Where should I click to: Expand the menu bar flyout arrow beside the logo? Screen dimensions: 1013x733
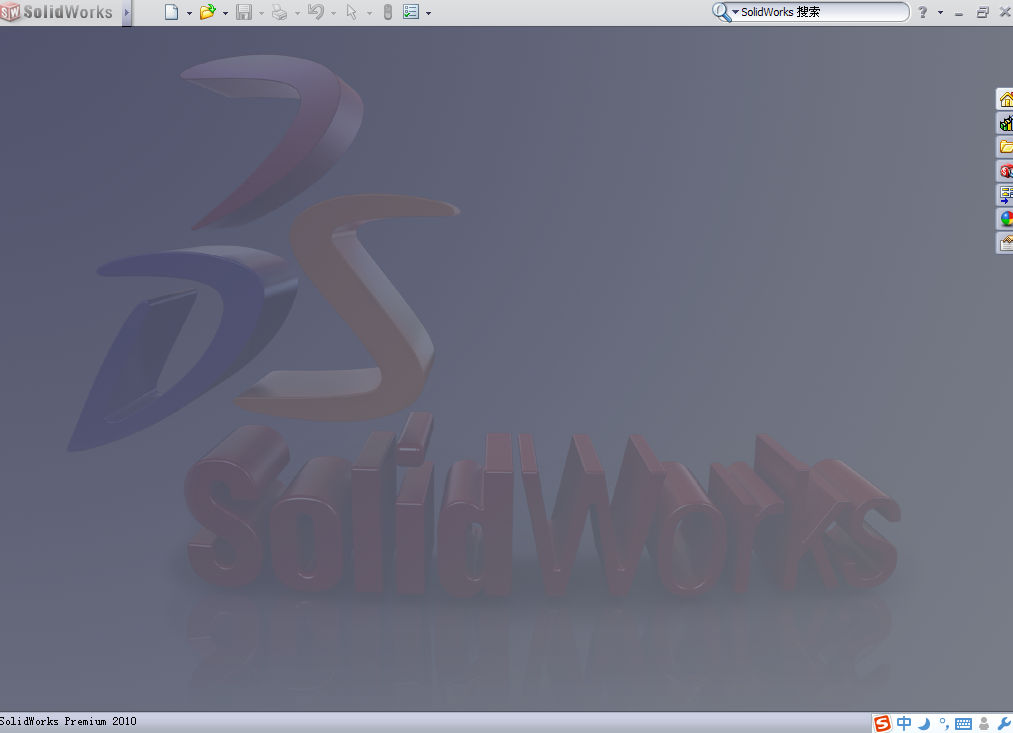point(127,12)
